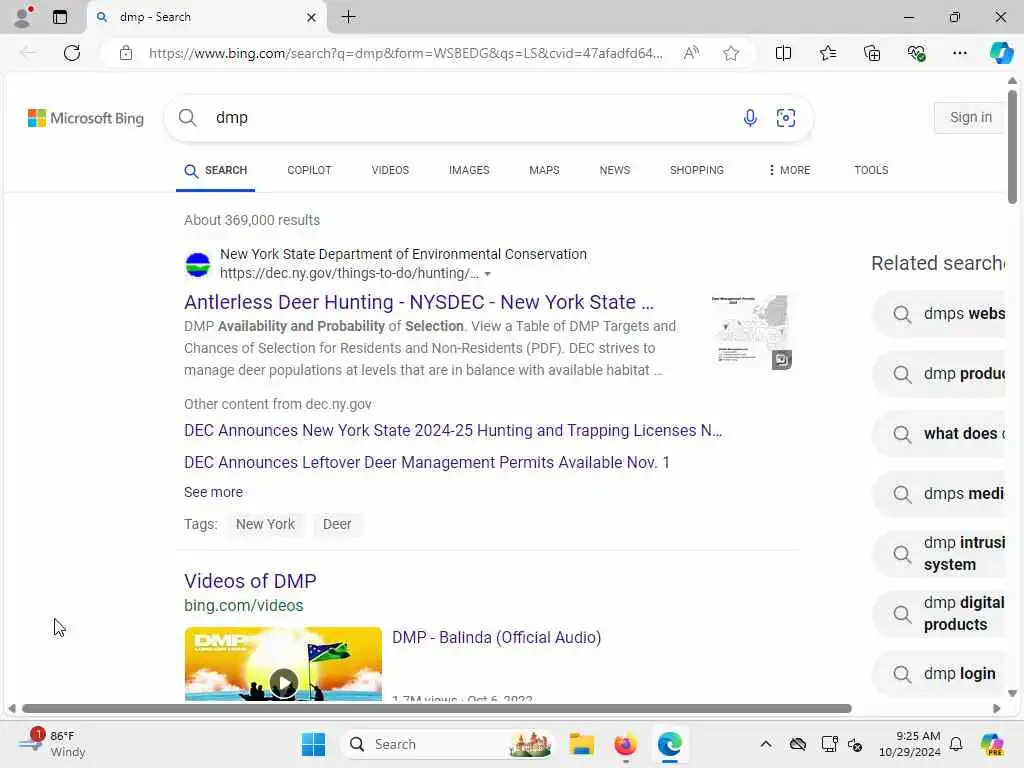Switch to the SHOPPING tab
1024x768 pixels.
pyautogui.click(x=696, y=170)
